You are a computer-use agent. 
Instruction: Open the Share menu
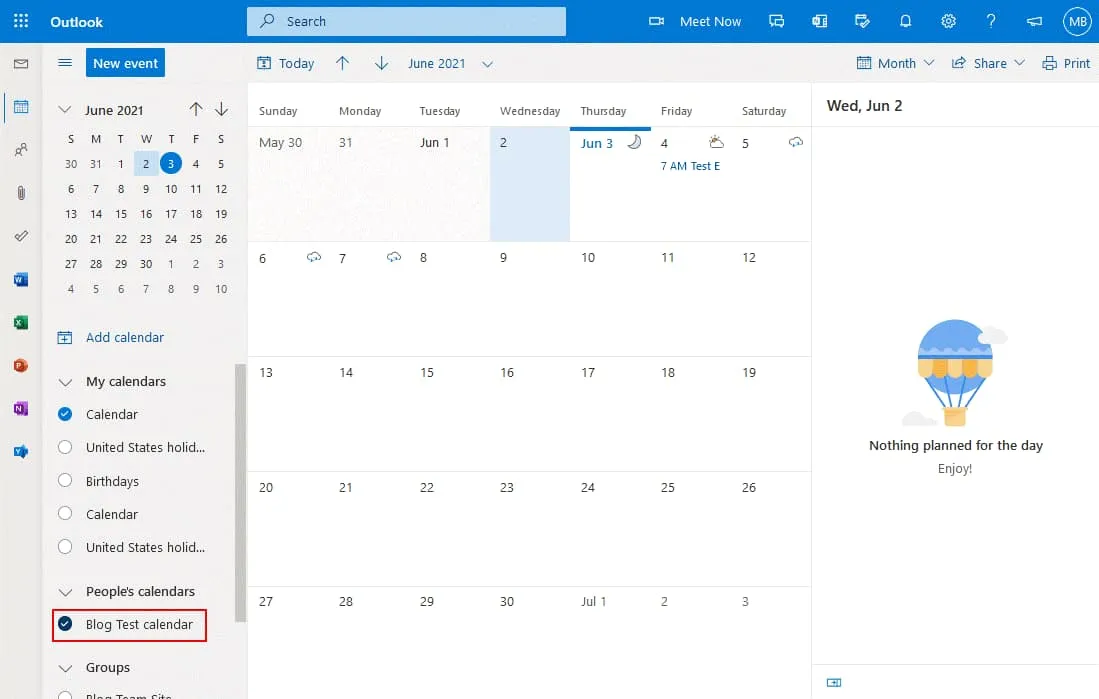[x=988, y=63]
